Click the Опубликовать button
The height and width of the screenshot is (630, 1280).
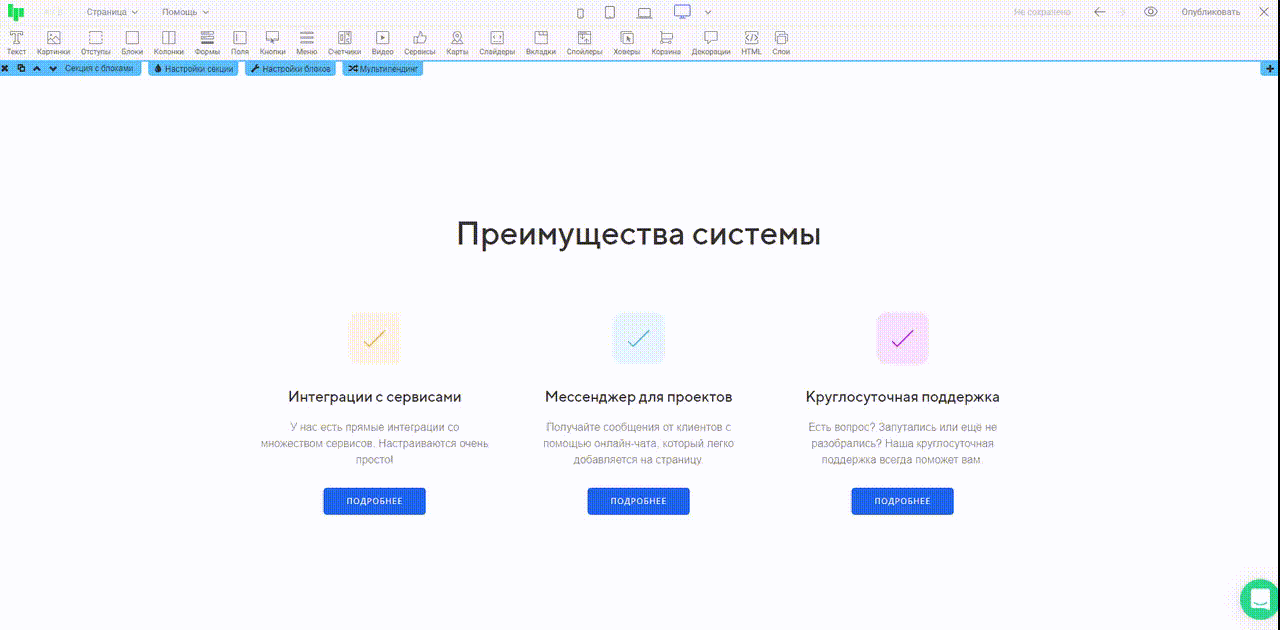point(1210,12)
